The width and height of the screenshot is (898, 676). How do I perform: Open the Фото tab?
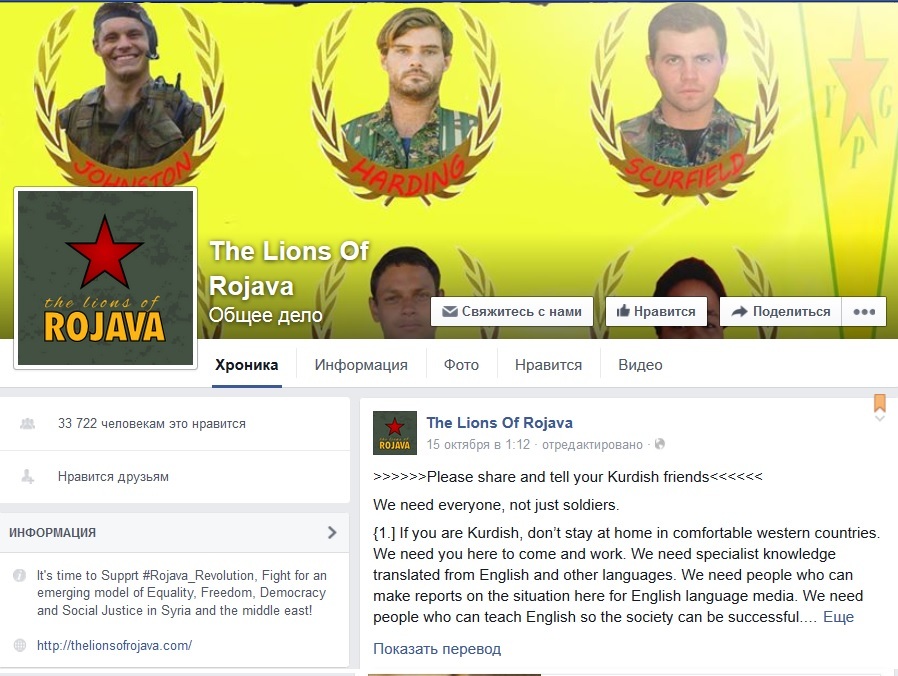tap(461, 365)
